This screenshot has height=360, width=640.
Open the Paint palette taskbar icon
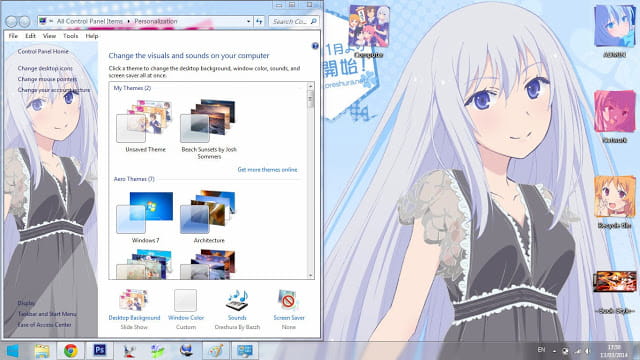pyautogui.click(x=216, y=351)
